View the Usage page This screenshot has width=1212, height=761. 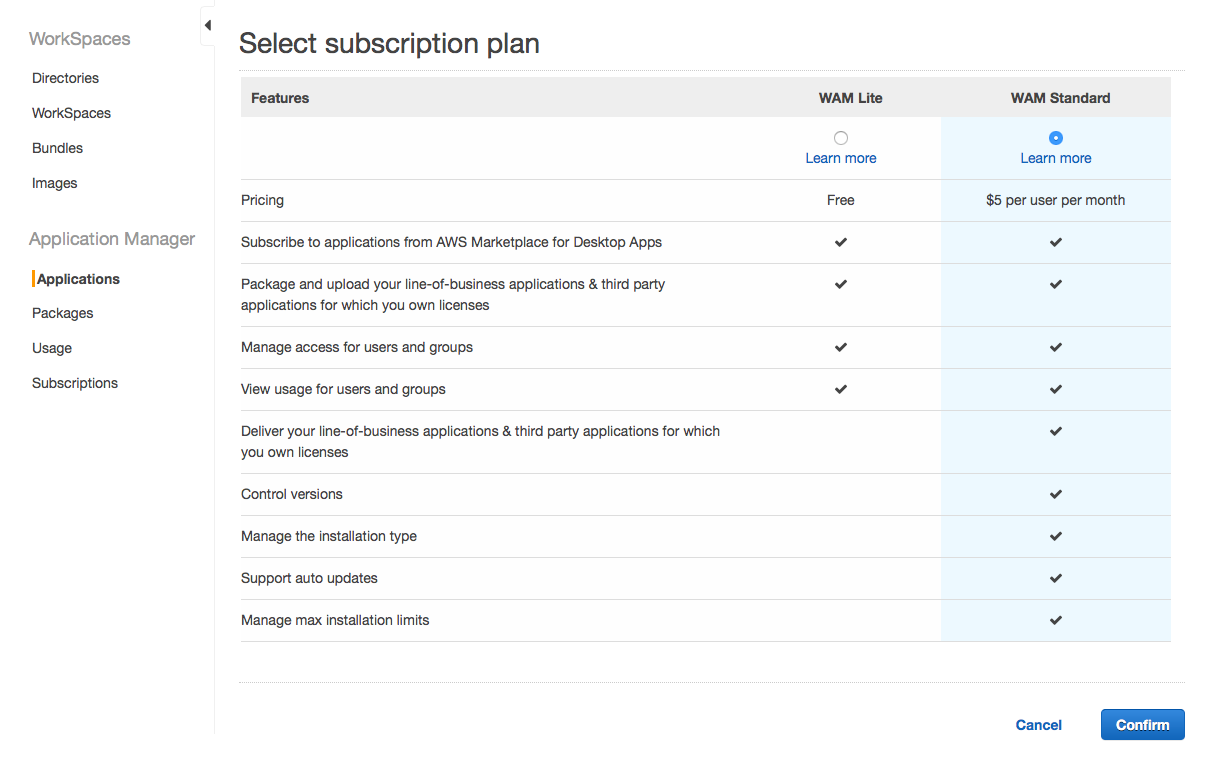pos(51,347)
